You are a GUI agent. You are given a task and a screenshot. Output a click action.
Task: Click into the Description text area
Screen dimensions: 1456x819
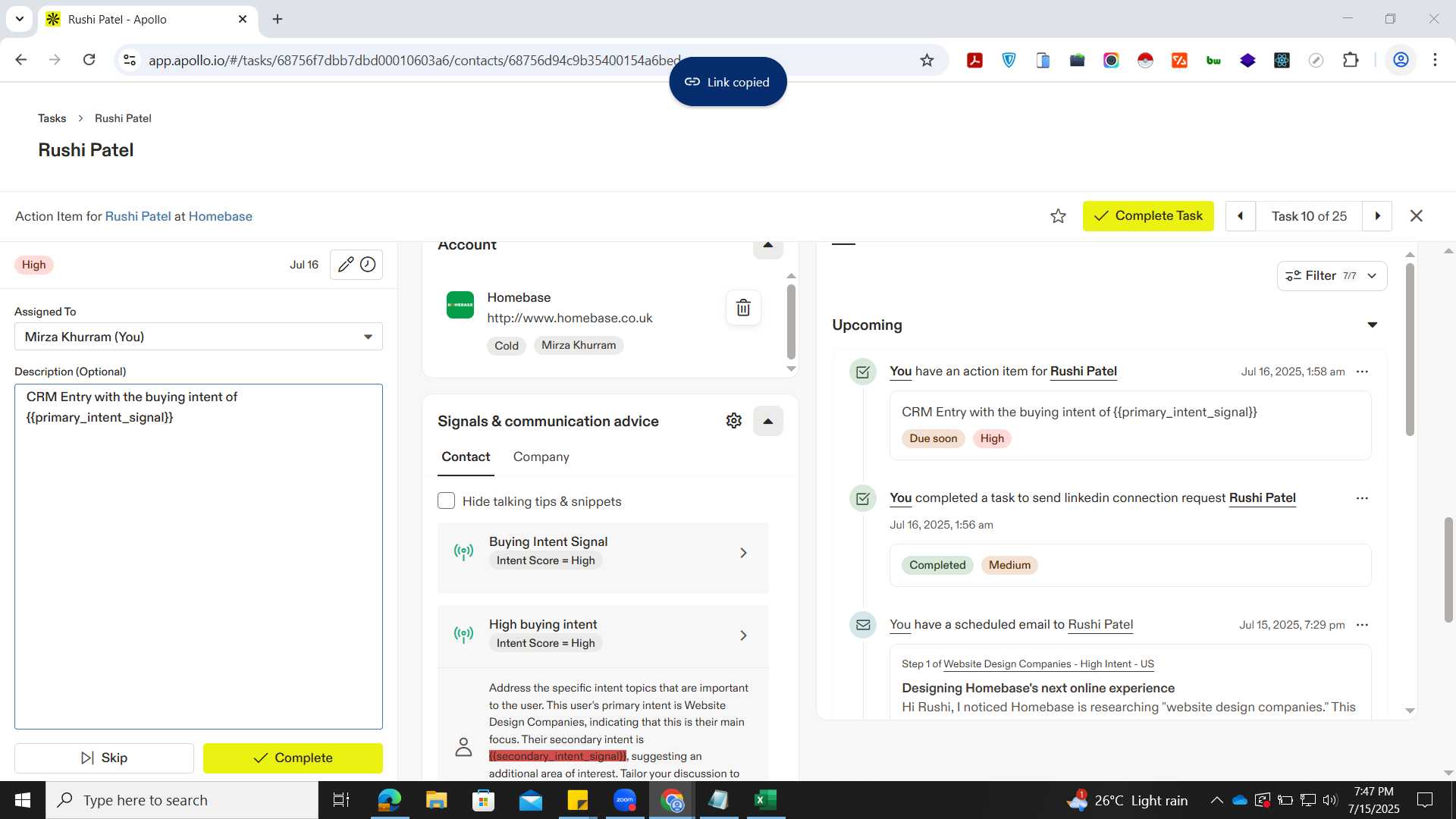pyautogui.click(x=199, y=557)
